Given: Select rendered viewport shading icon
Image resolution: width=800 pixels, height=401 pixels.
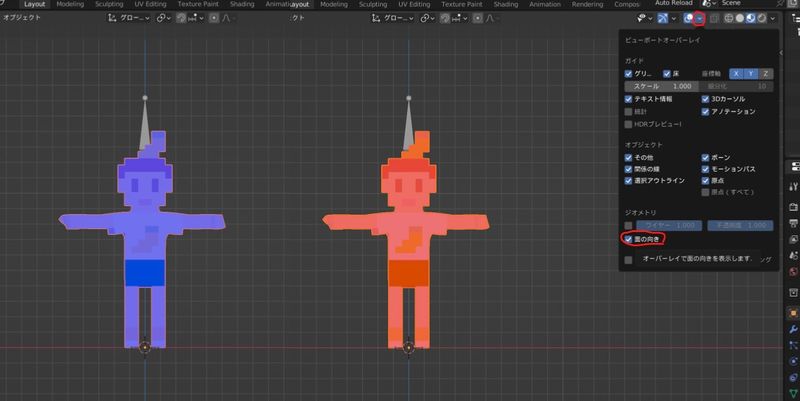Looking at the screenshot, I should [x=762, y=18].
